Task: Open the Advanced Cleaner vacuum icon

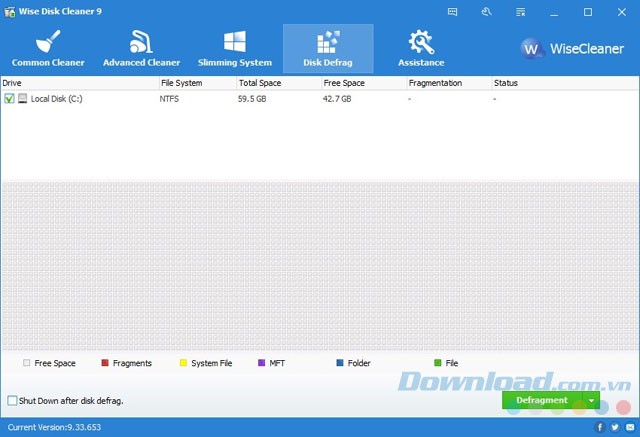Action: (x=141, y=43)
